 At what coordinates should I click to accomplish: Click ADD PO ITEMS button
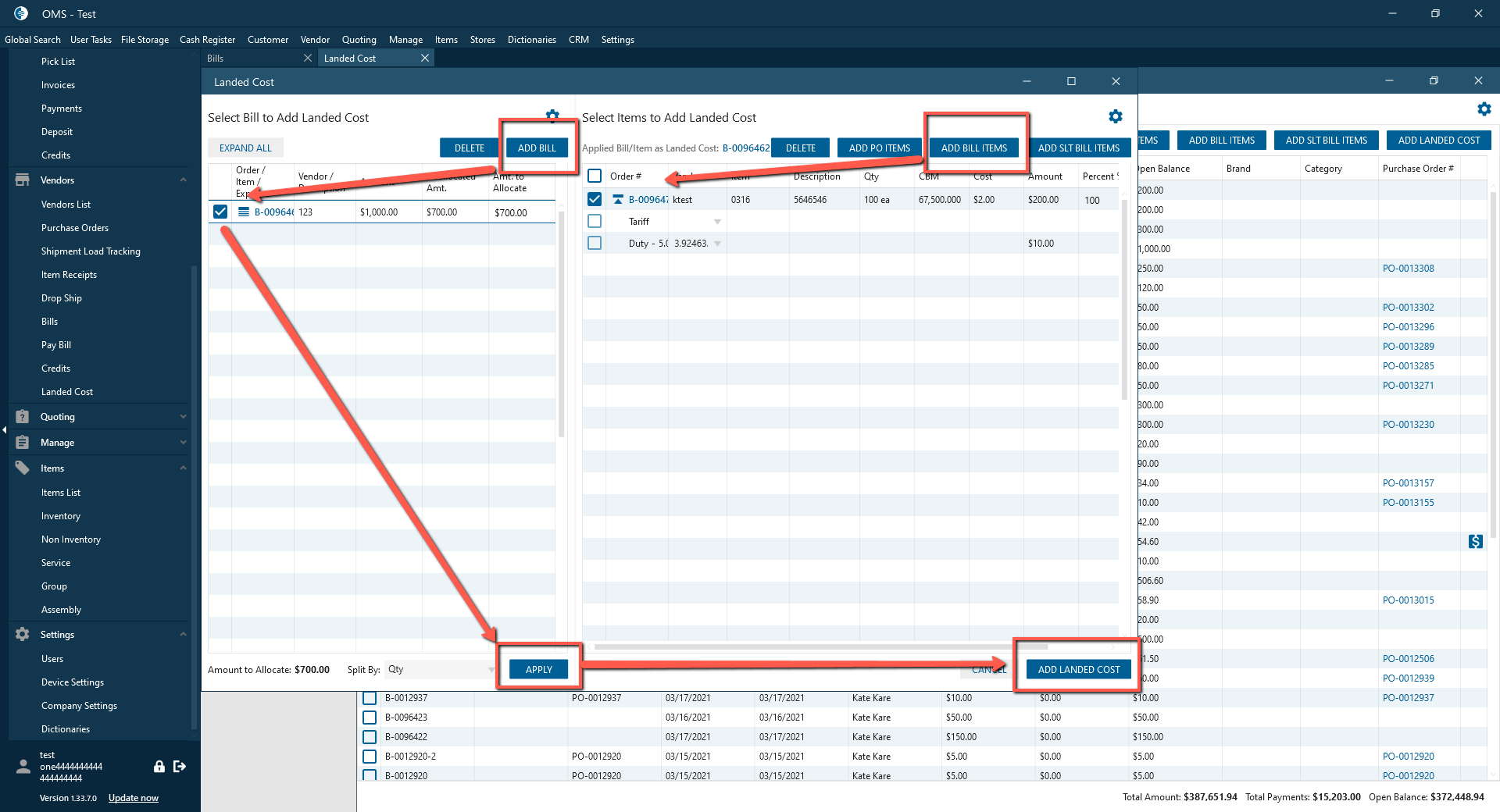pyautogui.click(x=880, y=148)
